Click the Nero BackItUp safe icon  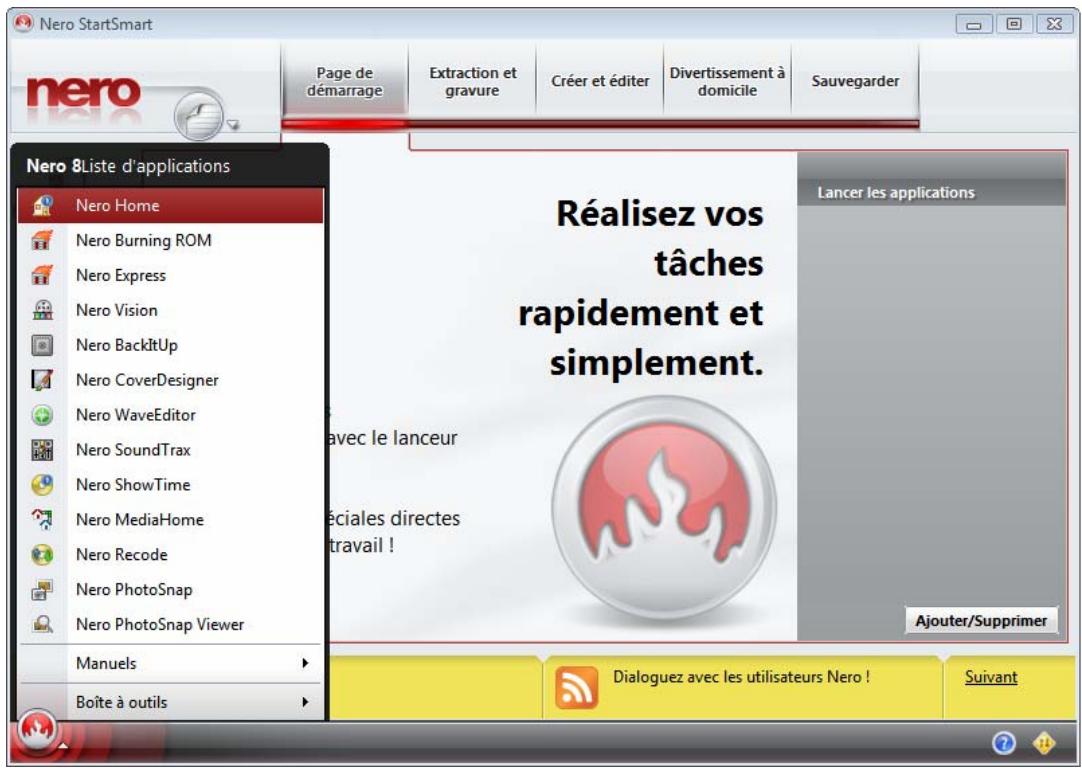point(42,345)
